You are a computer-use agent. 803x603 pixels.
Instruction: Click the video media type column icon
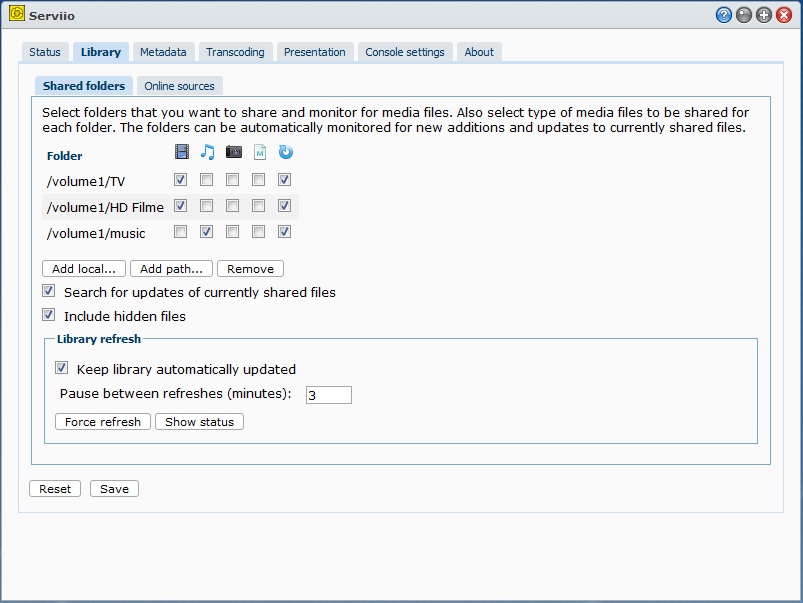point(181,152)
